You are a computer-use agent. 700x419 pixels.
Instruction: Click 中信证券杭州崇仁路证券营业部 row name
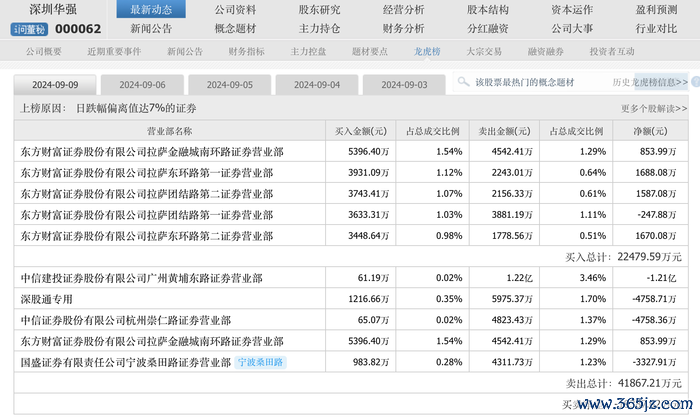pyautogui.click(x=125, y=320)
